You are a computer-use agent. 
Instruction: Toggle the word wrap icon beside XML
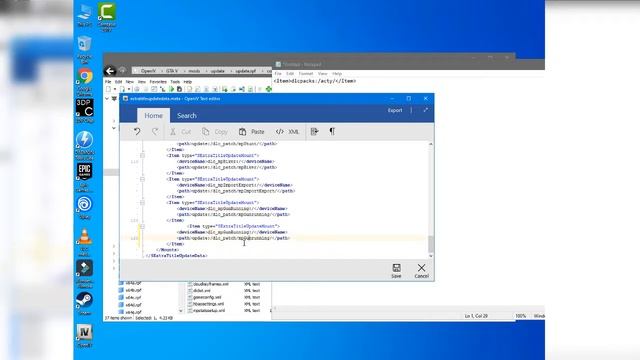point(314,131)
